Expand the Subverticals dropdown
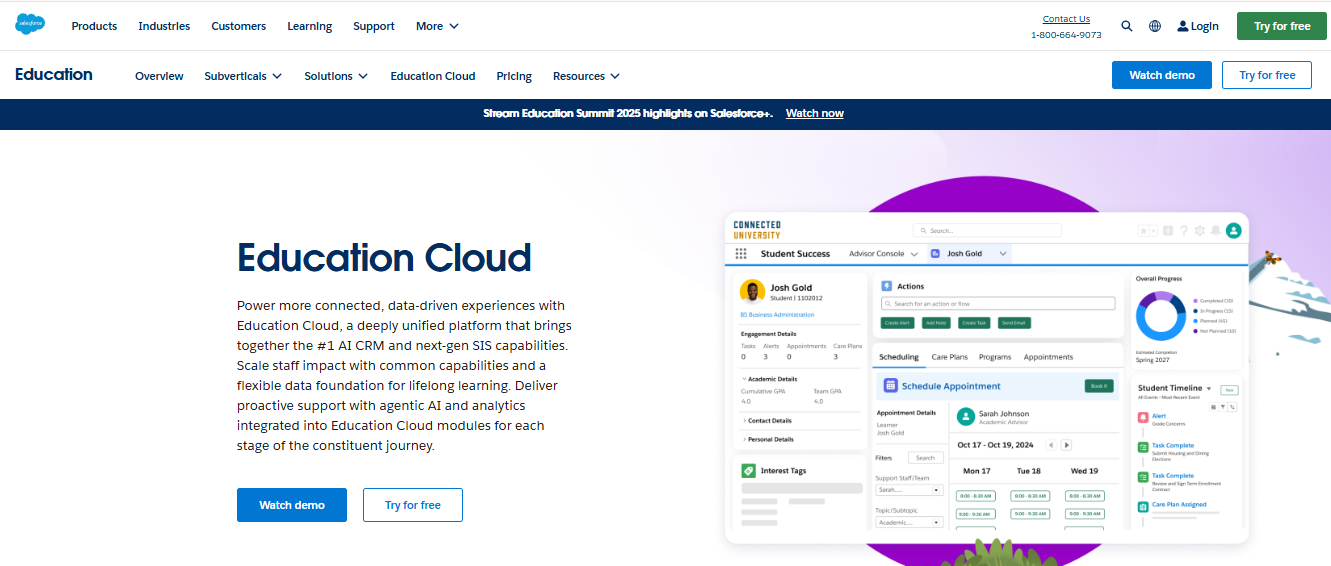 pyautogui.click(x=243, y=76)
